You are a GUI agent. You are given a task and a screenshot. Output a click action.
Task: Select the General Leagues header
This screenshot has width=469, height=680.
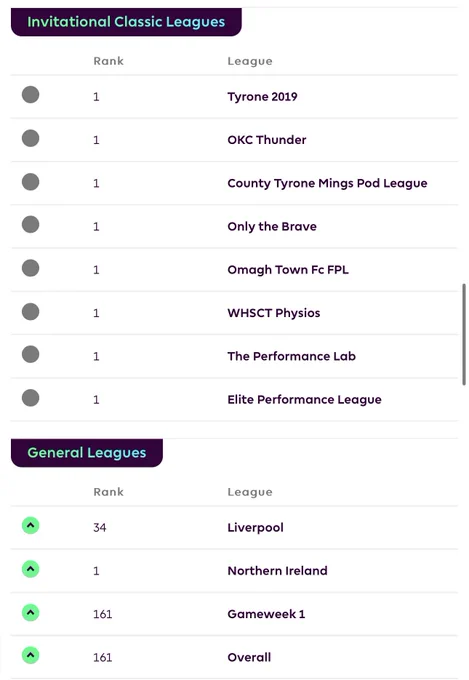[87, 453]
